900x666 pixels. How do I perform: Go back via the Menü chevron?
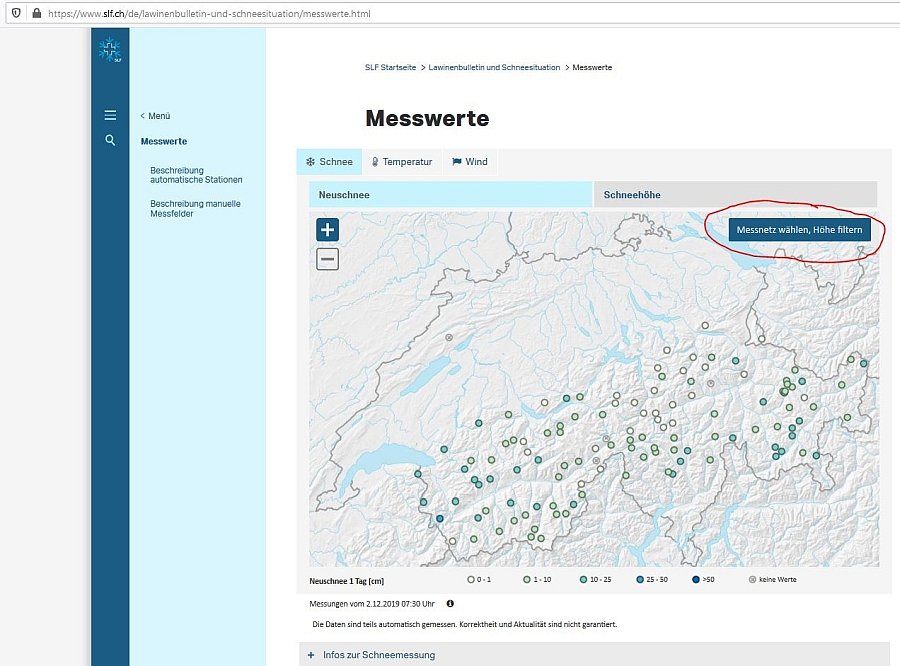click(155, 116)
